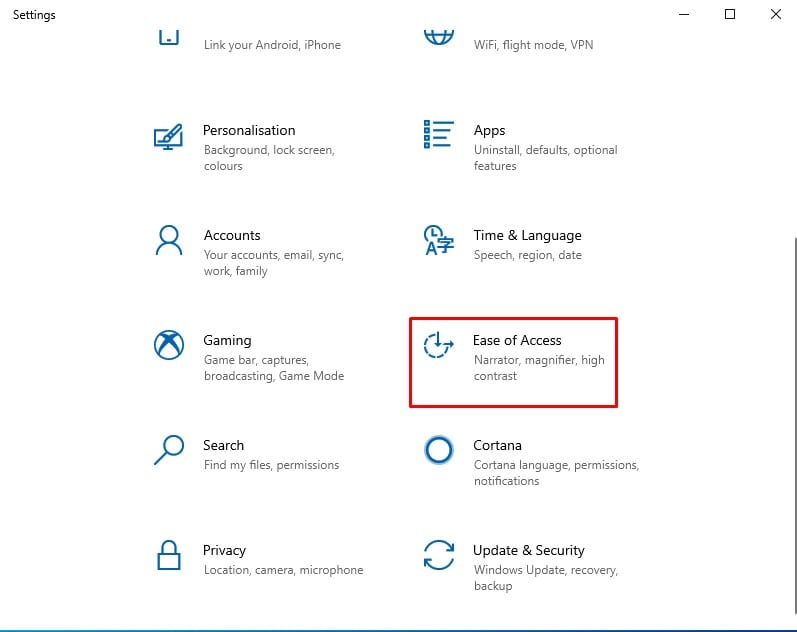Screen dimensions: 797x632
Task: Select the Time & Language title
Action: coord(528,235)
